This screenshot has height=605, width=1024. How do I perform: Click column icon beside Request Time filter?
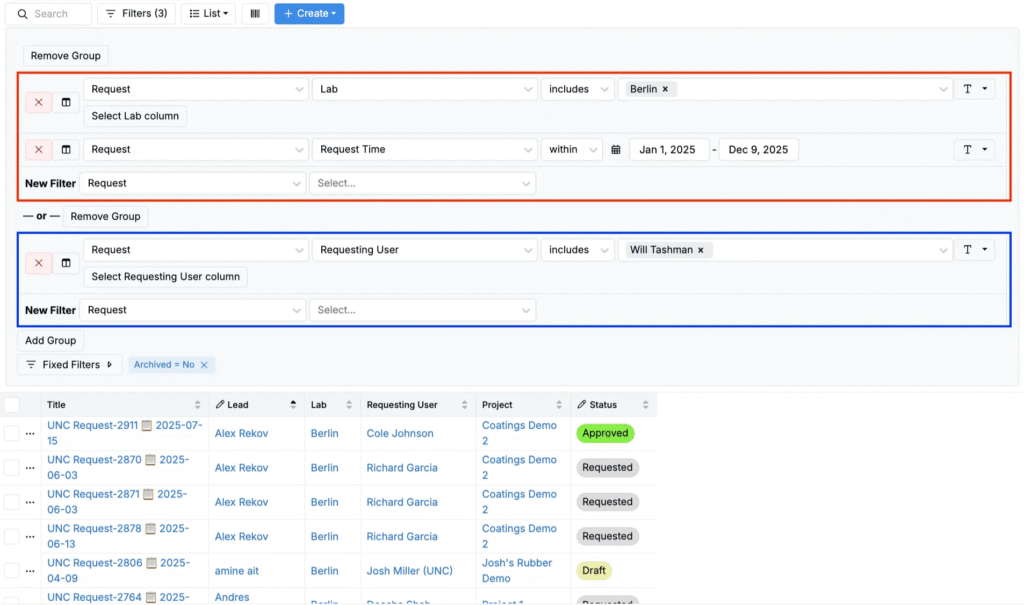66,150
